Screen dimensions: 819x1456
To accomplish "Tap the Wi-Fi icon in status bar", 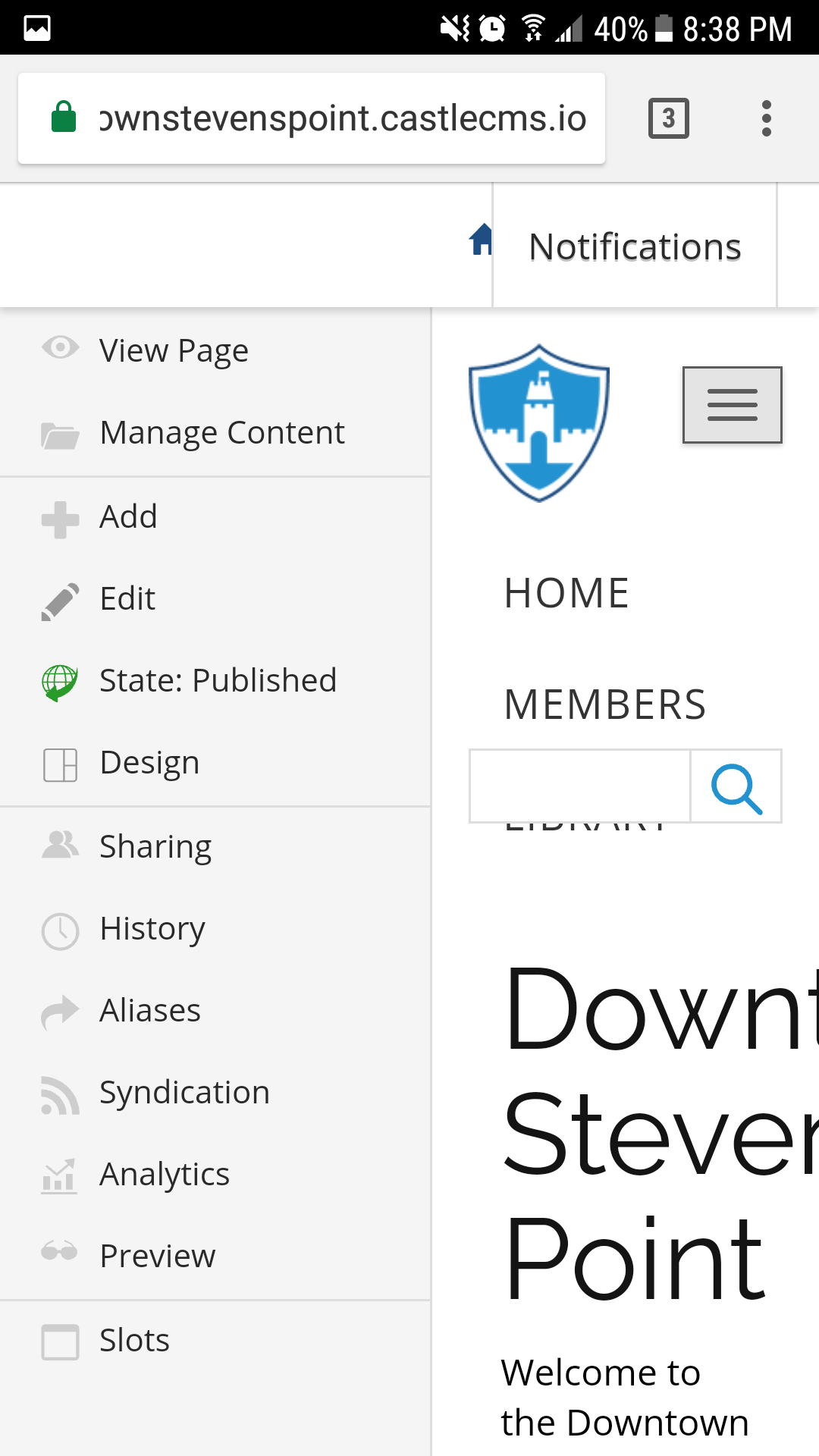I will 533,28.
